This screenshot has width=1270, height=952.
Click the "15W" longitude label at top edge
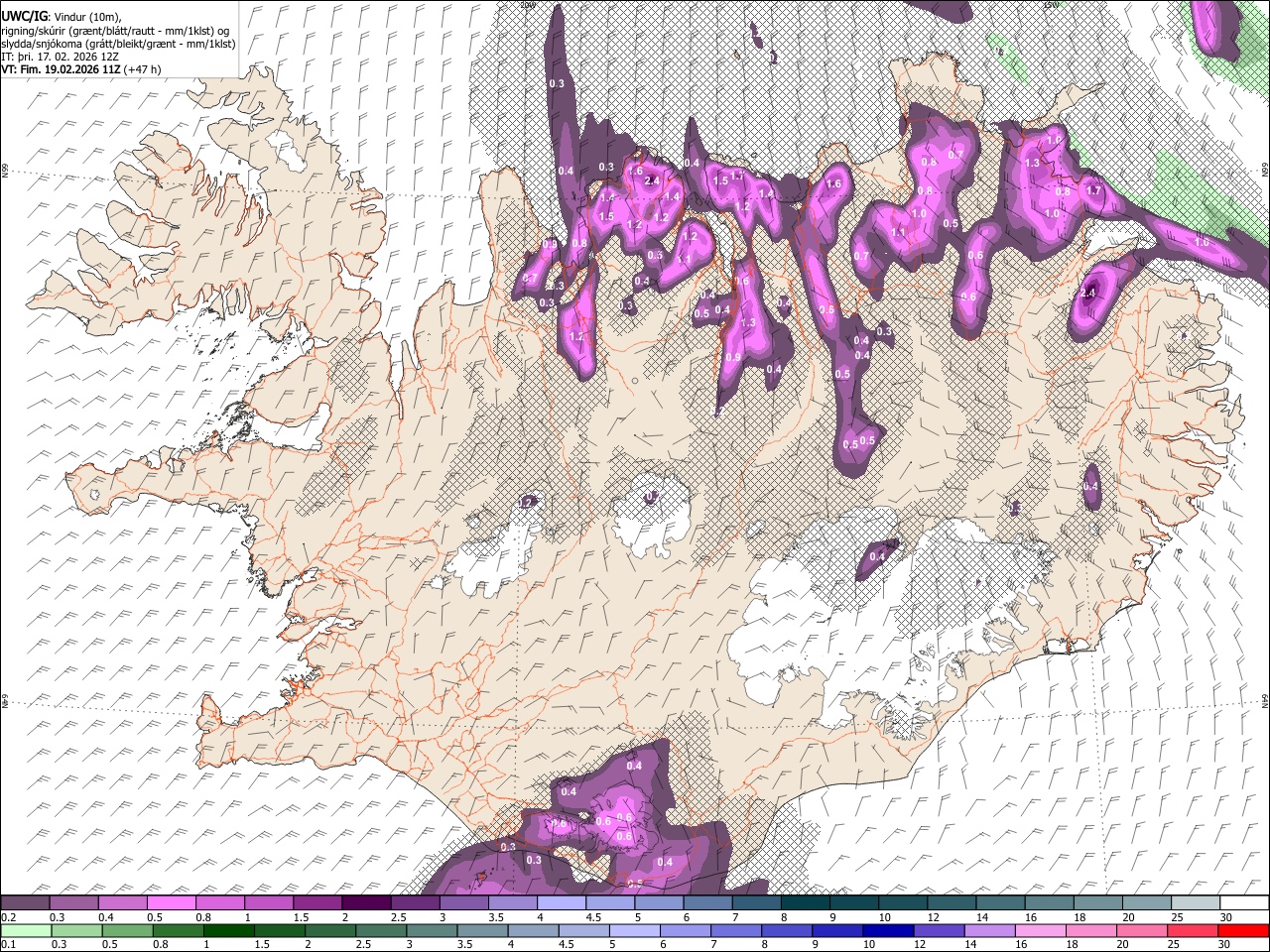tap(1050, 4)
